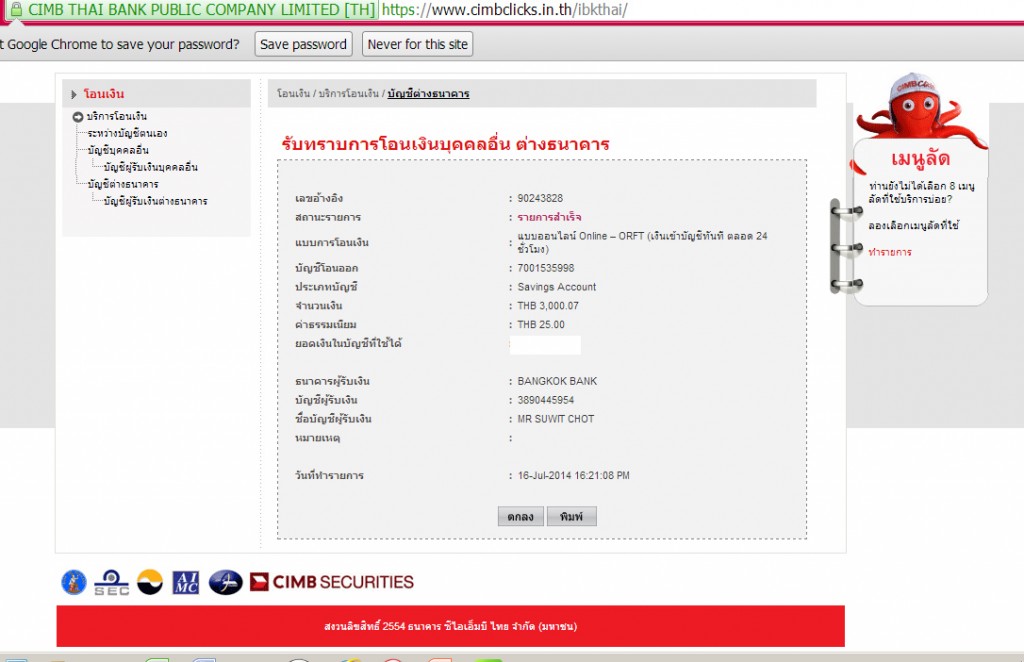Open บัญชีผู้รับเงินบุคคลอื่น sidebar item
The width and height of the screenshot is (1024, 662).
tap(150, 167)
